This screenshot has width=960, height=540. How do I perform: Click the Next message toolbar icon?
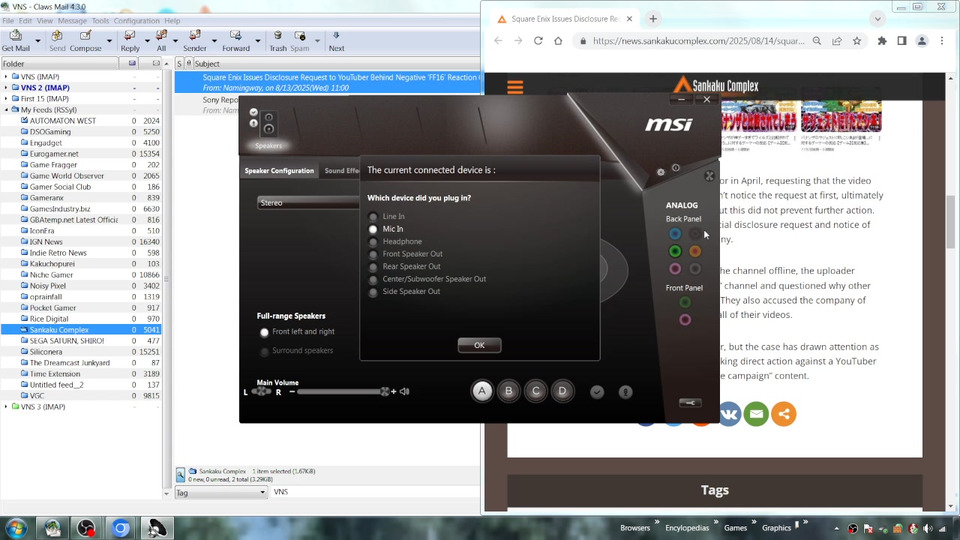[x=336, y=36]
